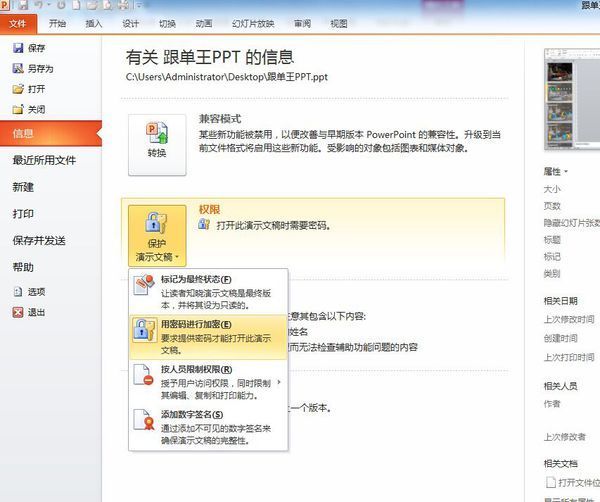This screenshot has width=600, height=502.
Task: Select Mark as Final (标记为最终状态)
Action: click(208, 291)
